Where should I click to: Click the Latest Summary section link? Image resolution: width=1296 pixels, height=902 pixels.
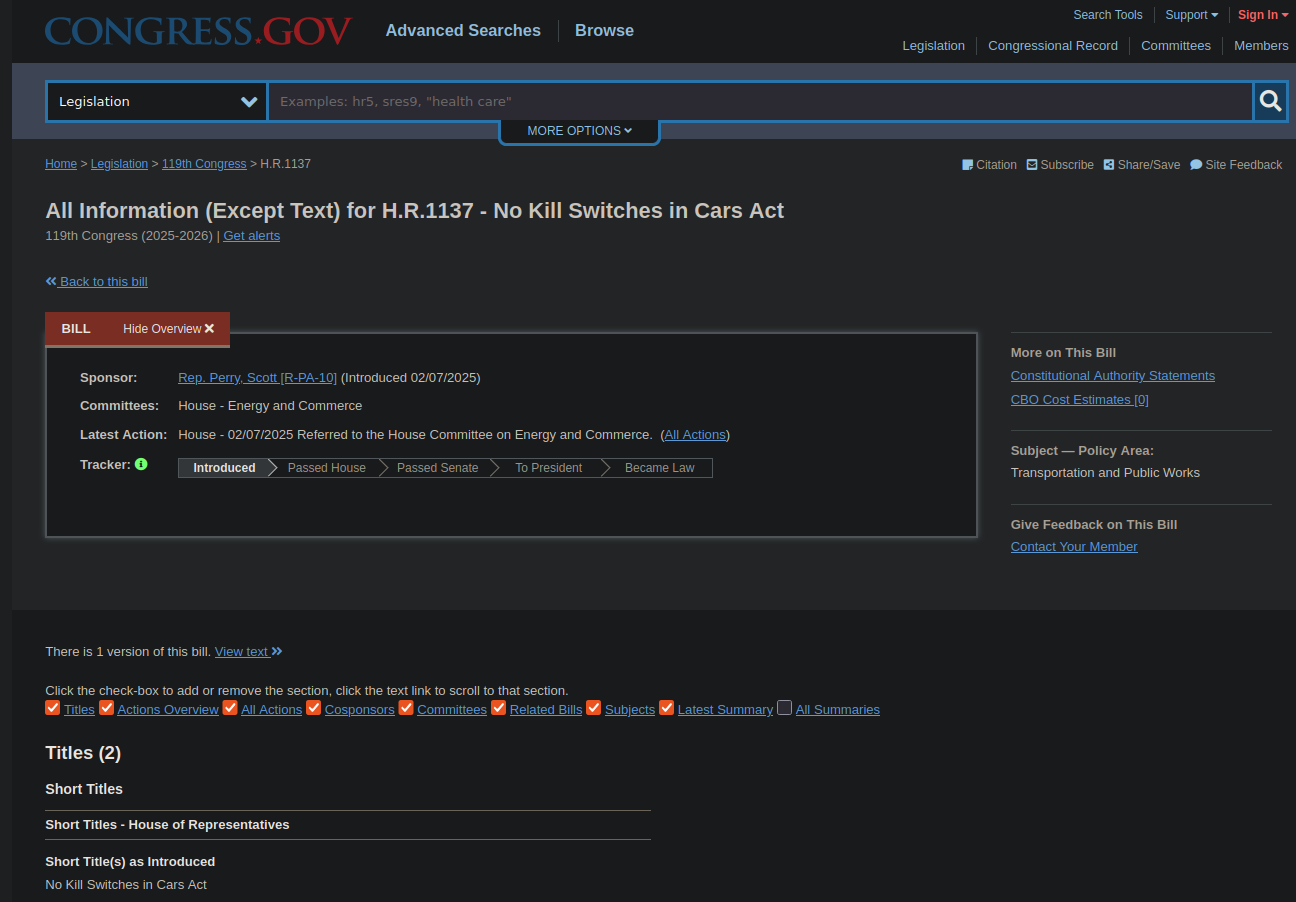[x=725, y=710]
